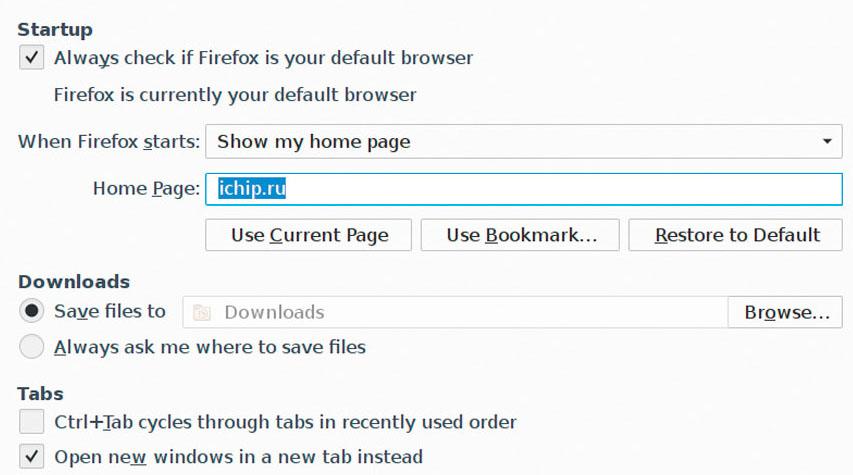Select the "Save files to" radio button
Image resolution: width=853 pixels, height=475 pixels.
(32, 311)
